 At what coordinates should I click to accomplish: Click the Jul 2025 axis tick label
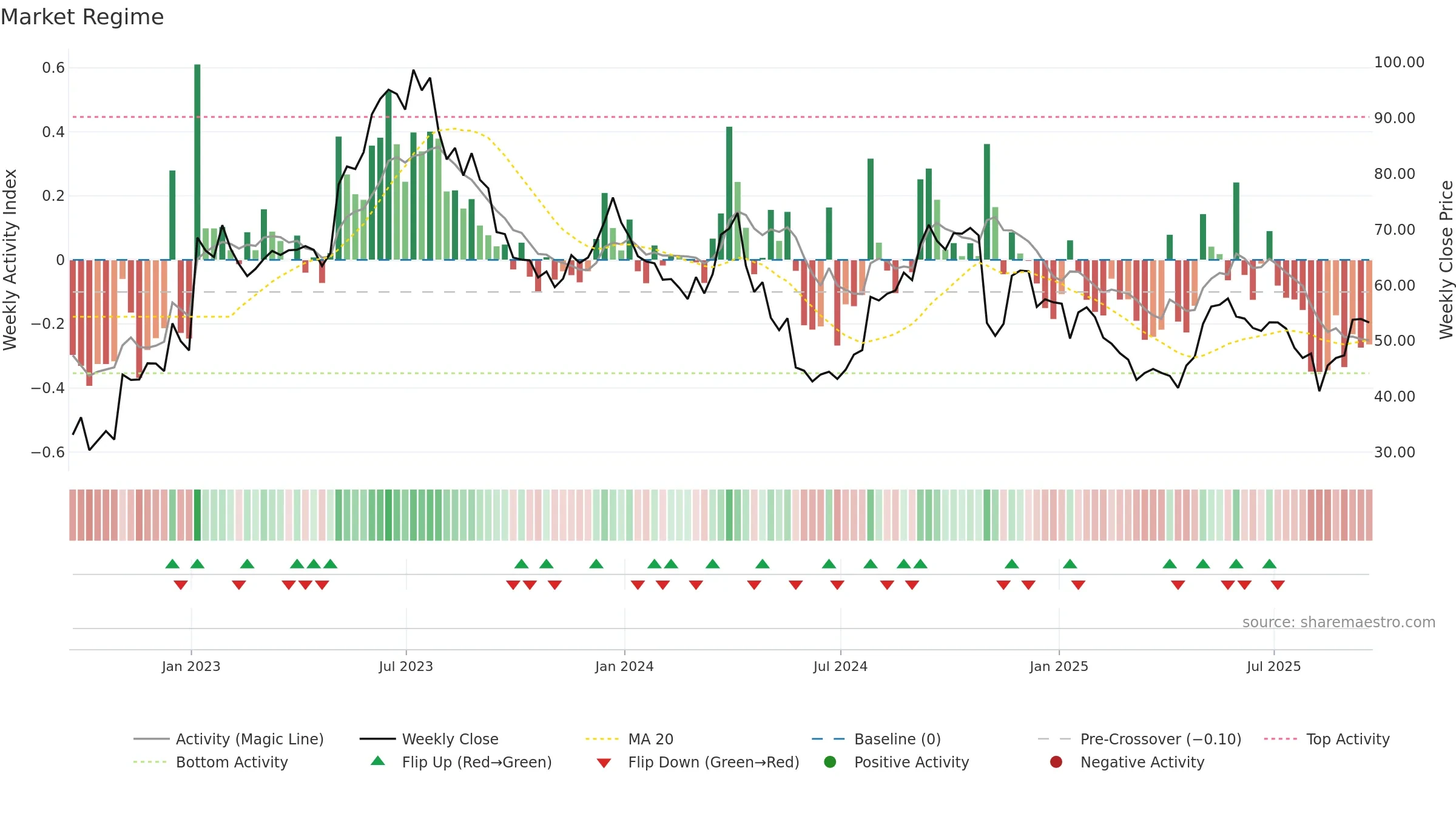[1274, 666]
